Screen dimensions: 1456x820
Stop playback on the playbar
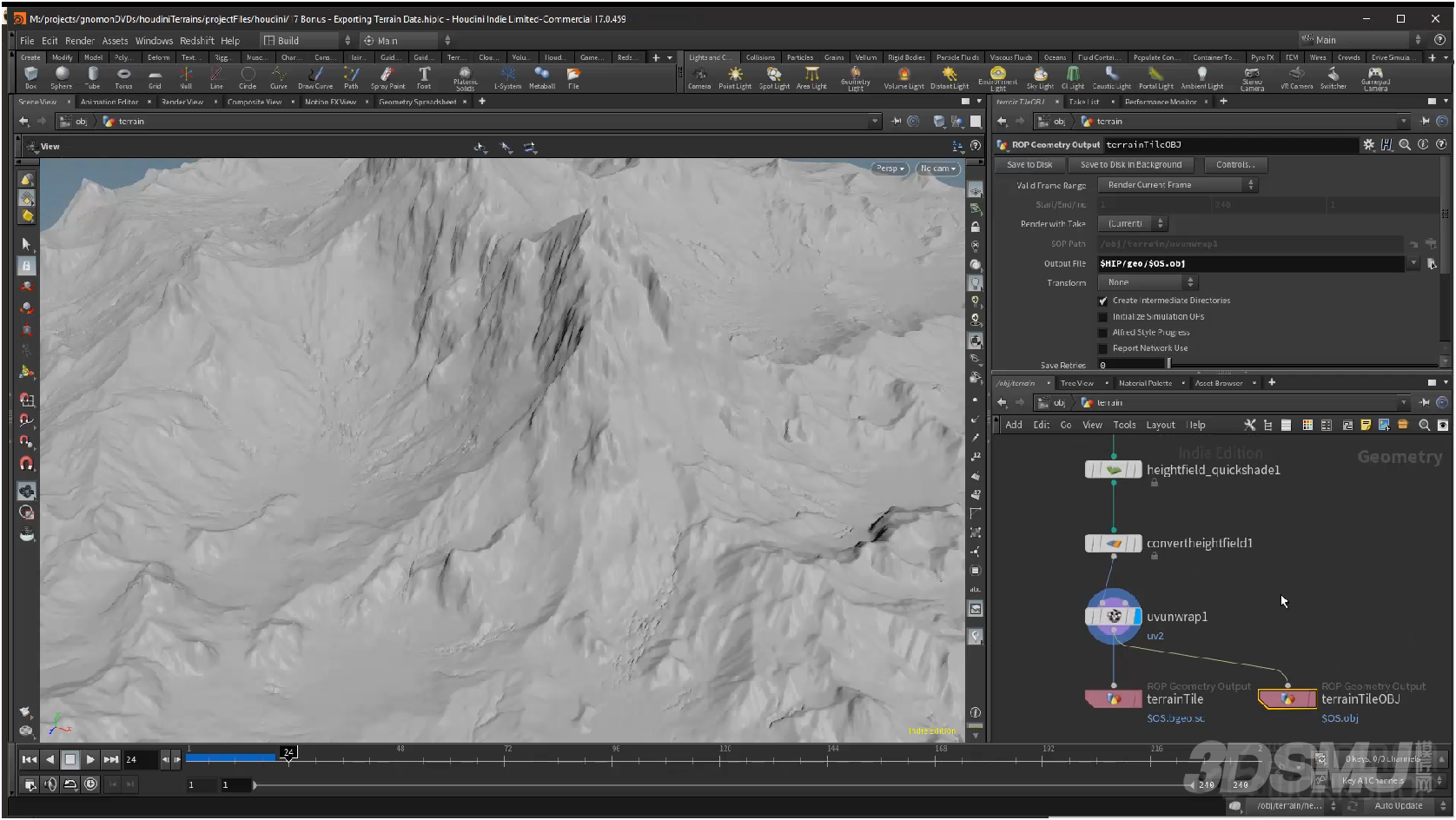[70, 759]
